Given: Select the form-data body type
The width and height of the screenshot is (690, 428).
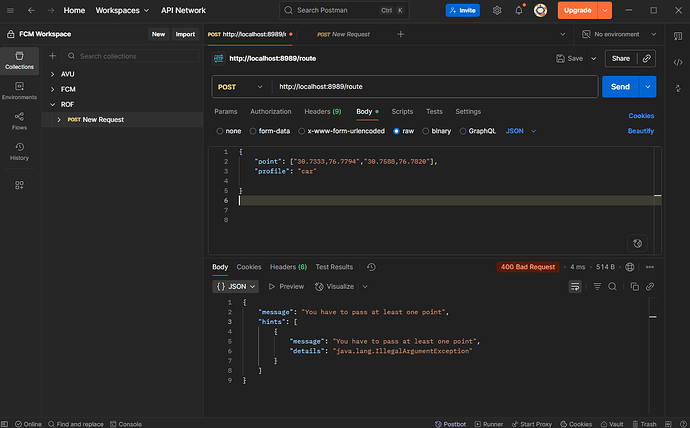Looking at the screenshot, I should (269, 130).
